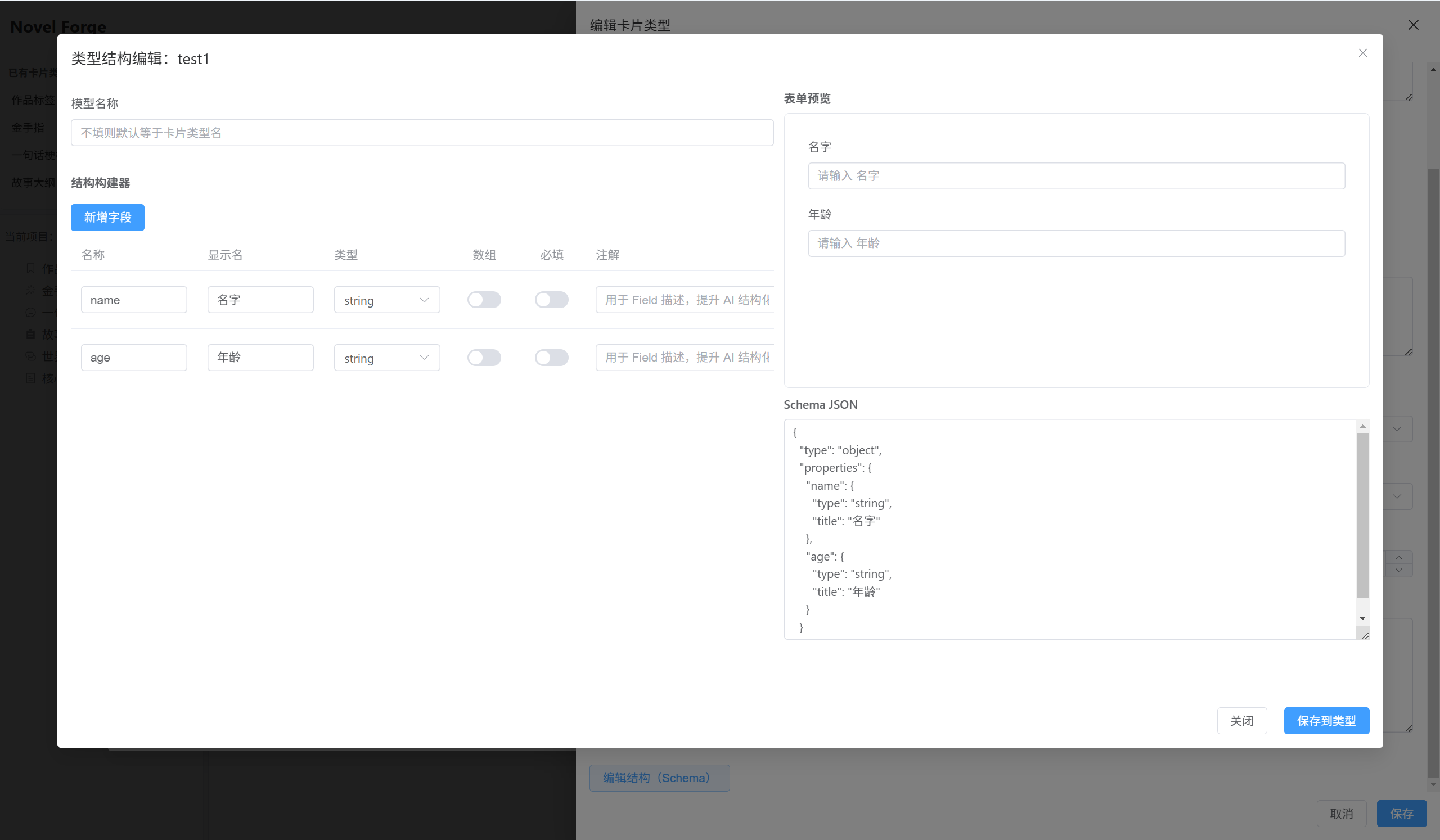The width and height of the screenshot is (1440, 840).
Task: Close the 类型结构编辑 dialog with X icon
Action: tap(1362, 53)
